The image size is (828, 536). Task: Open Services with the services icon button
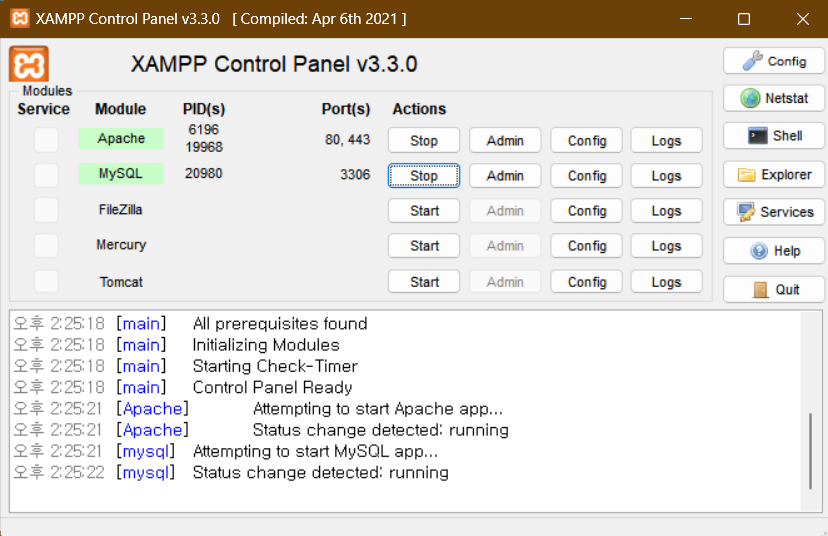[x=774, y=212]
